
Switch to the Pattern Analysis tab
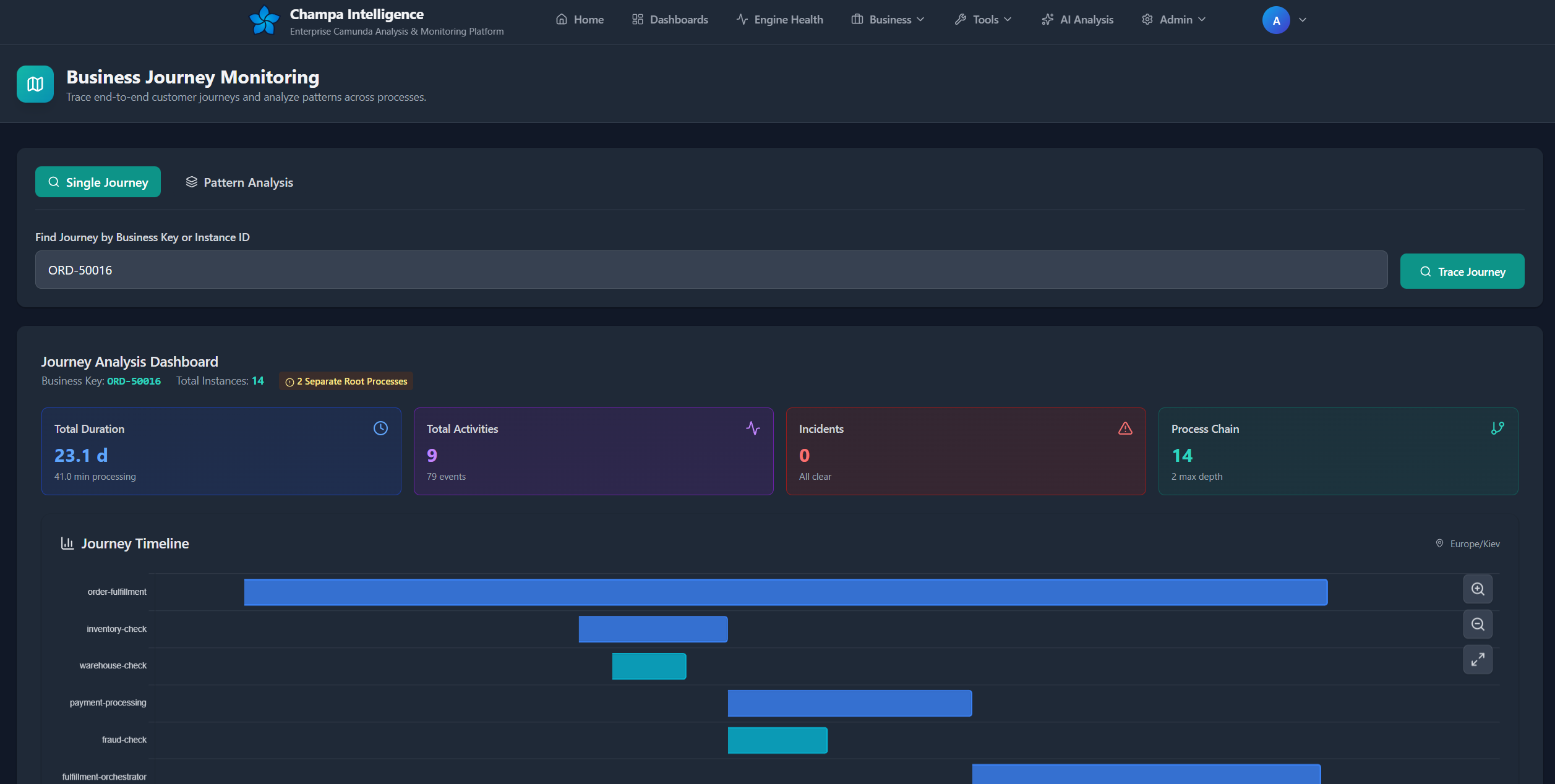click(x=239, y=182)
